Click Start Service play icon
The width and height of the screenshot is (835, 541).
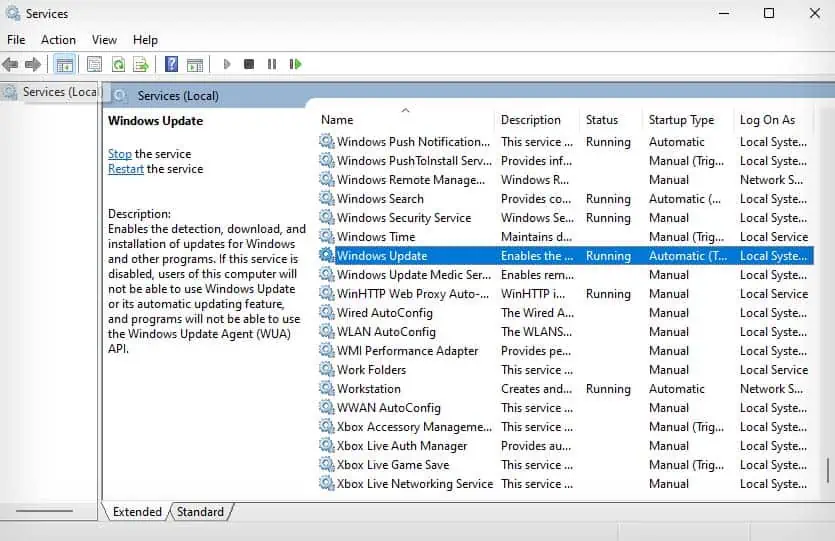point(227,64)
